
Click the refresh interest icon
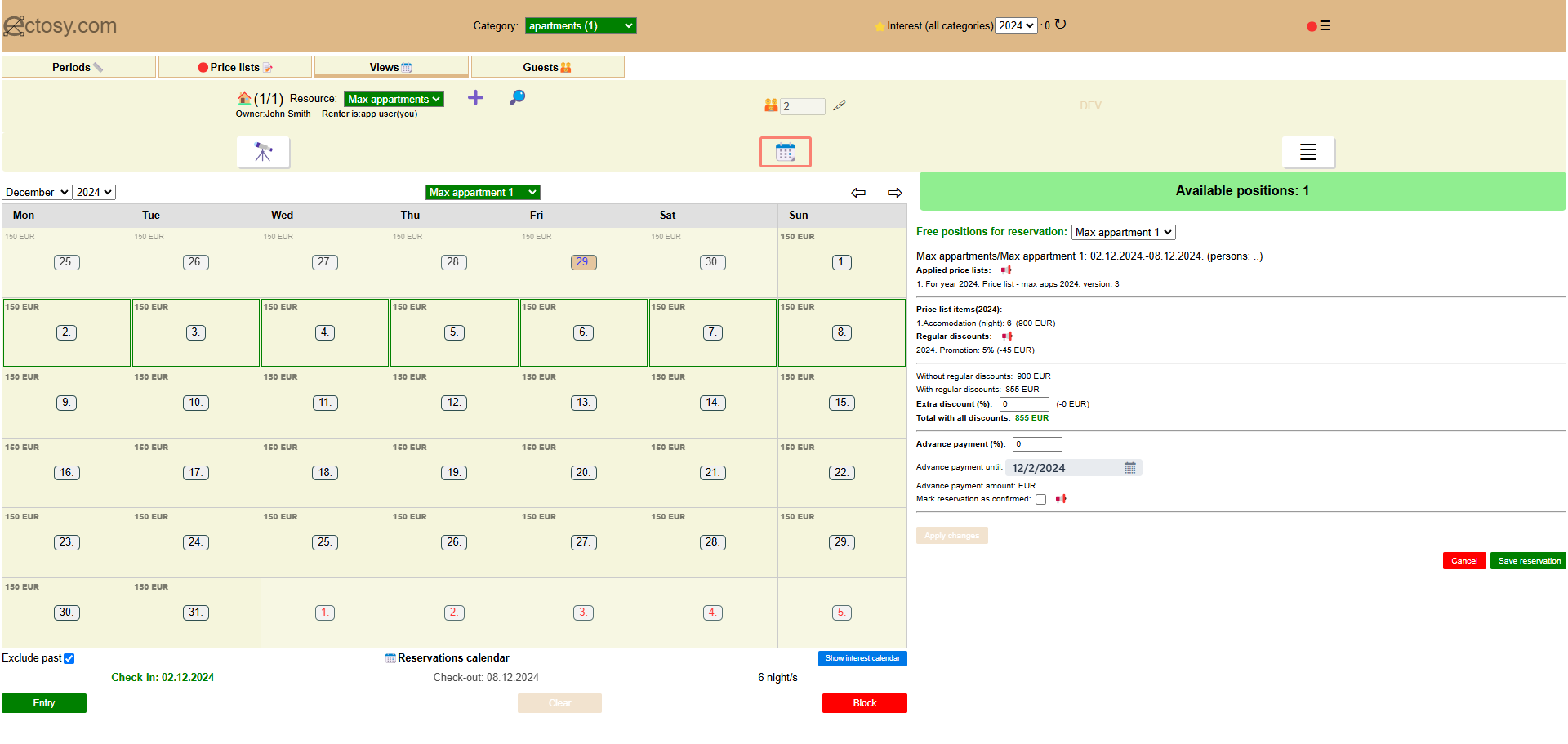pyautogui.click(x=1061, y=25)
